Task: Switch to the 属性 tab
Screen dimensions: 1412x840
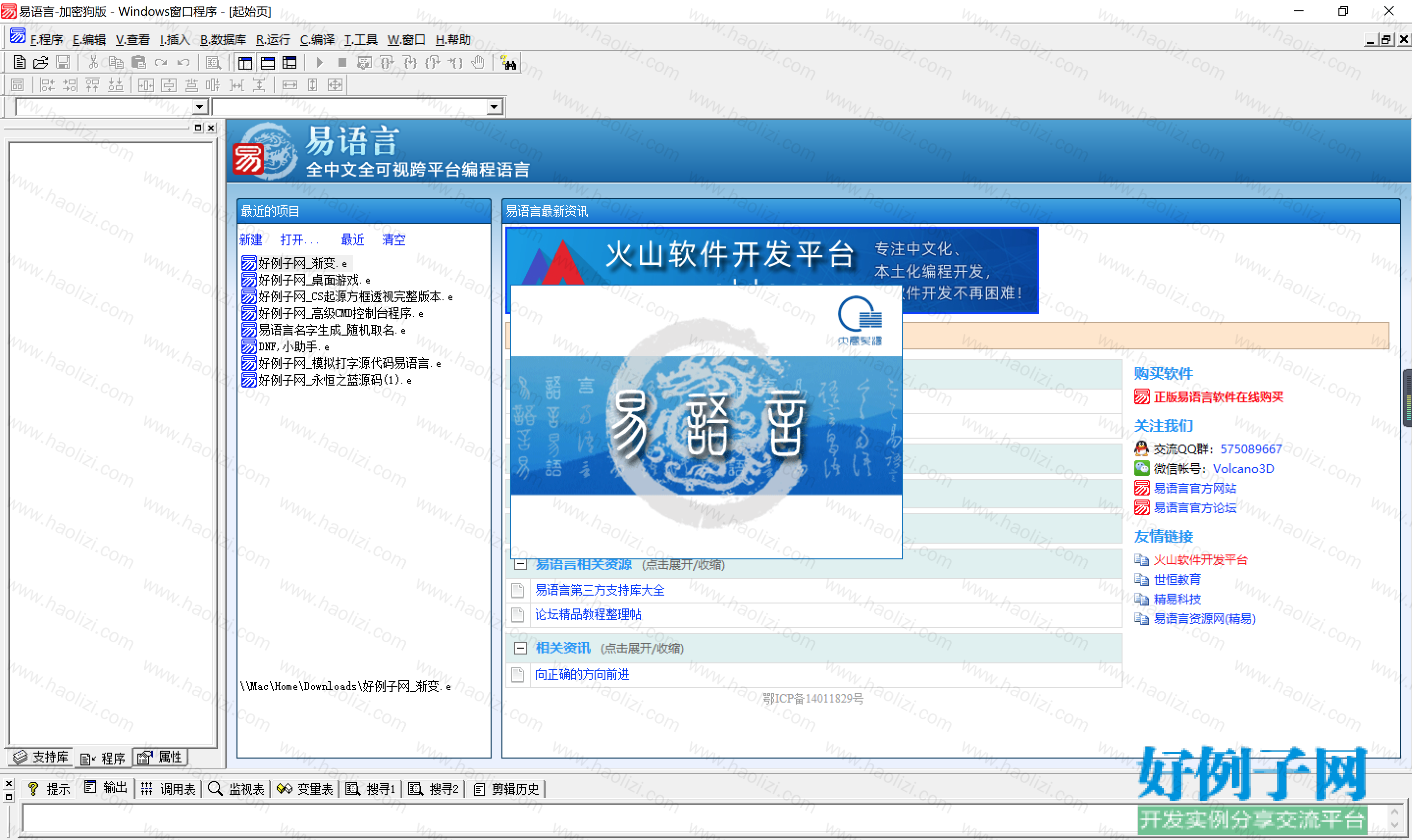Action: coord(161,757)
